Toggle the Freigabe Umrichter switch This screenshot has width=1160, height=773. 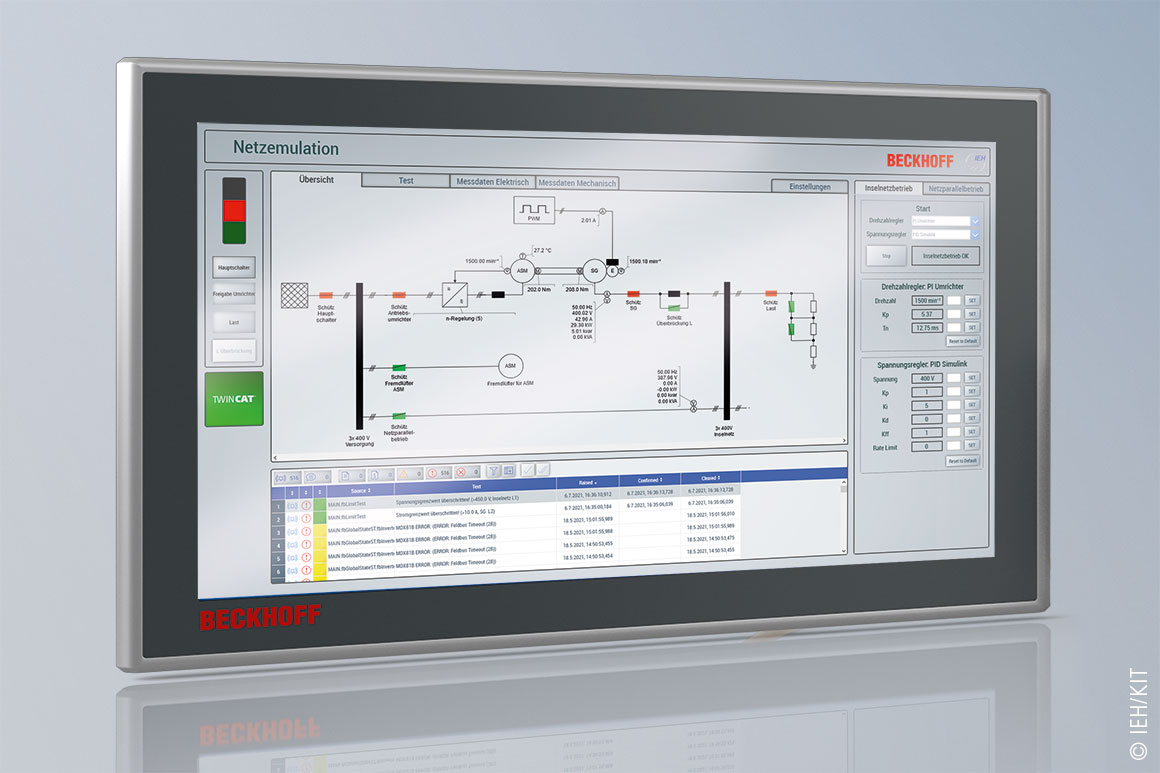click(x=233, y=294)
